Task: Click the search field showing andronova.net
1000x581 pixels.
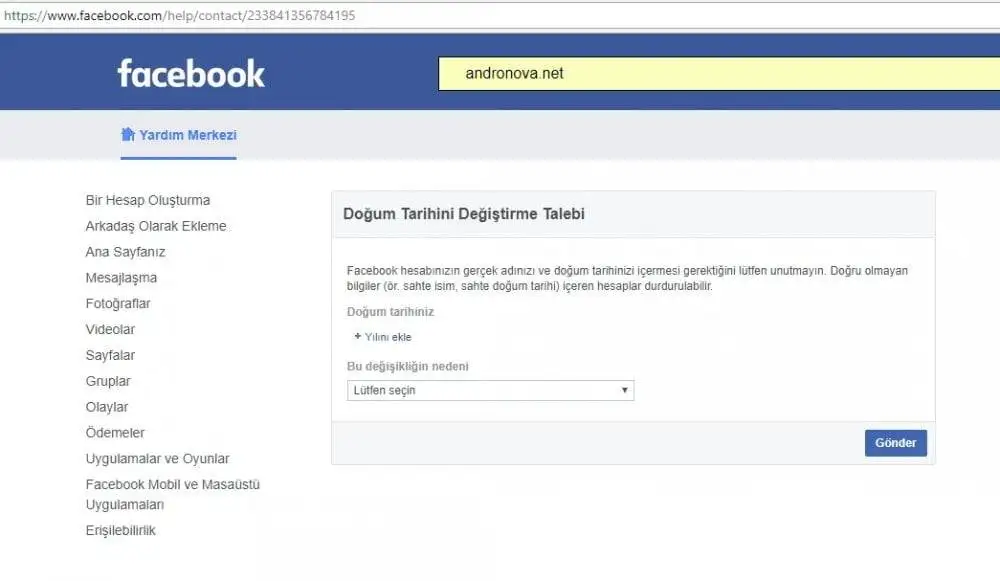Action: point(719,73)
